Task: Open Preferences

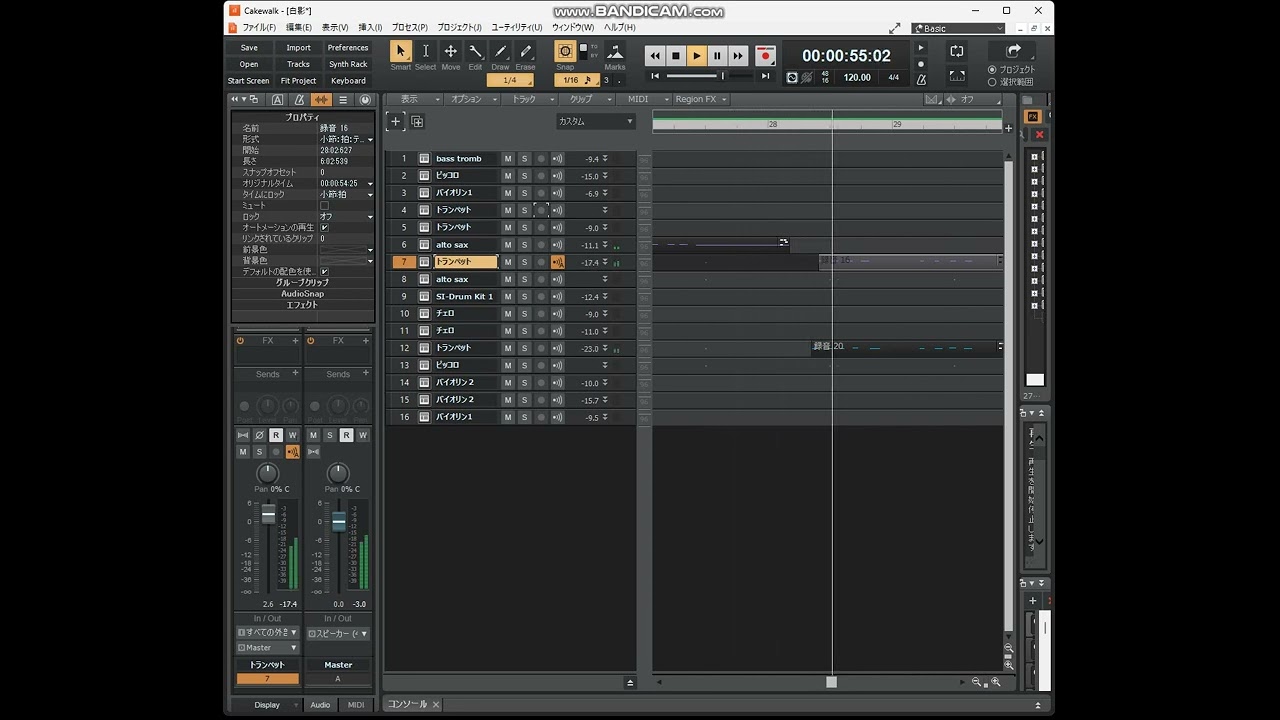Action: (348, 48)
